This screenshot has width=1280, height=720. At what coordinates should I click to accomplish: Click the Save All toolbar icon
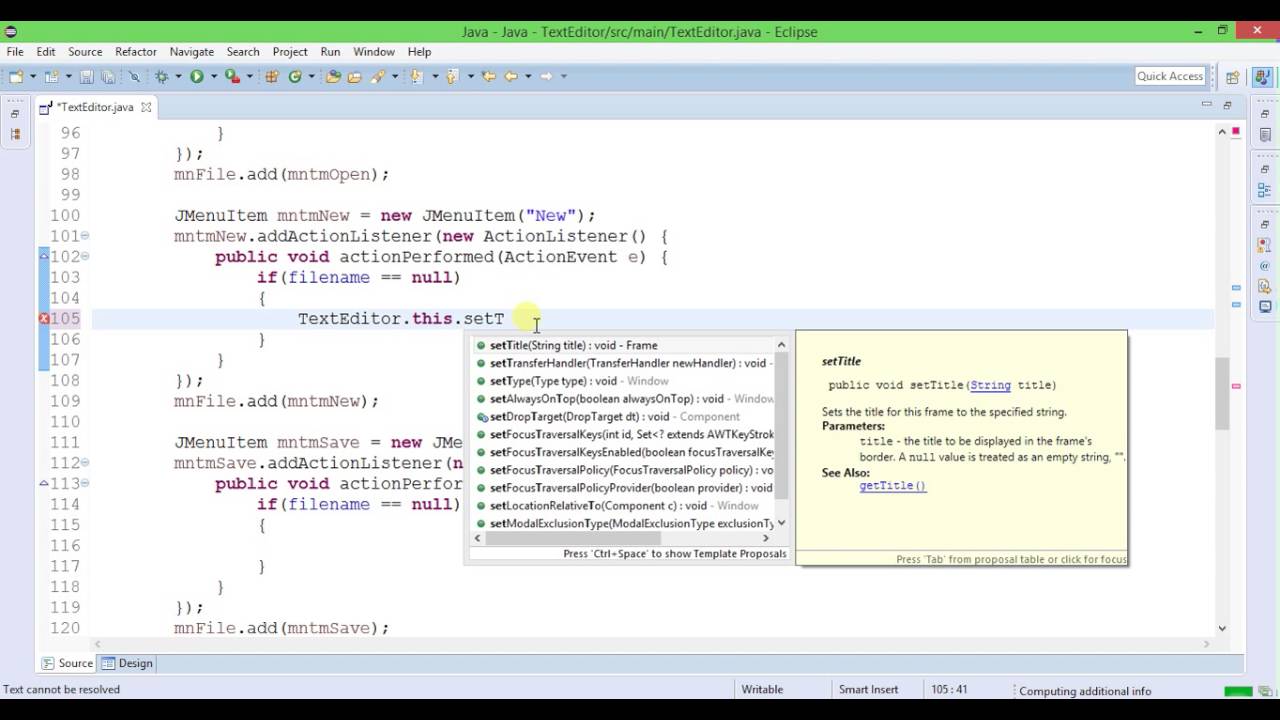tap(108, 76)
